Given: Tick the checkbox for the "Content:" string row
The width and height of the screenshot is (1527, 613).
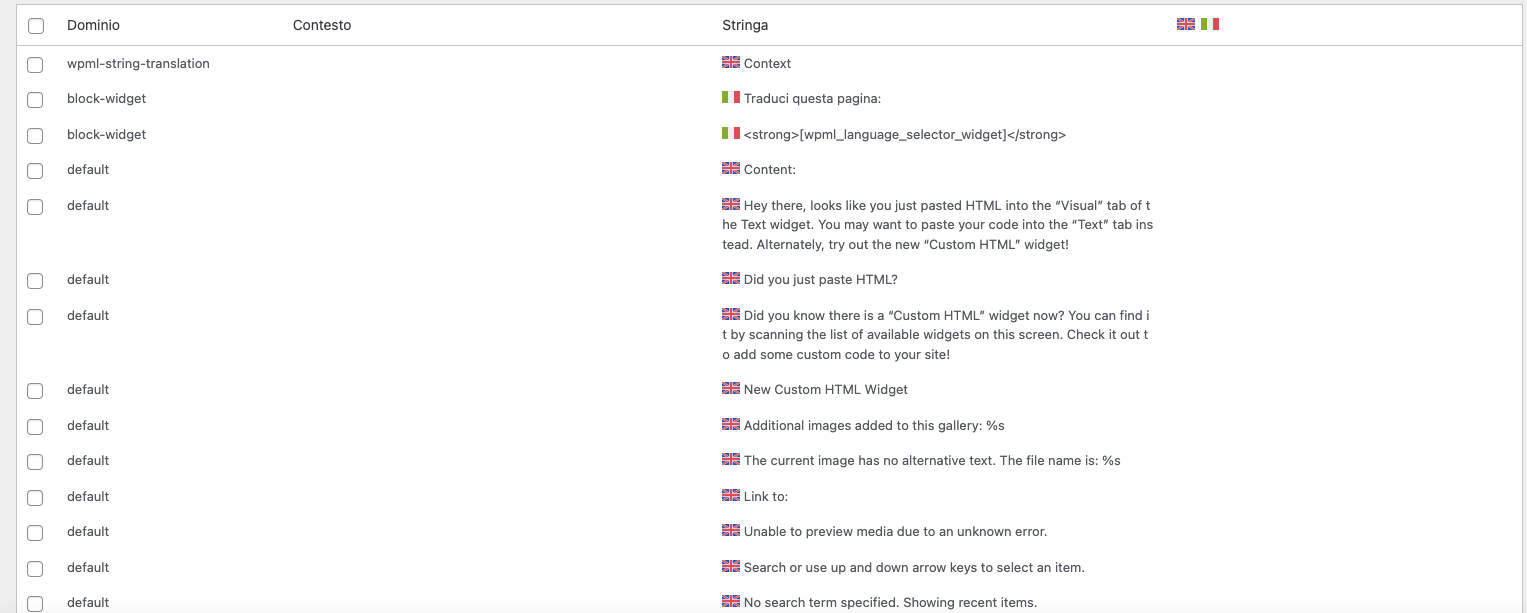Looking at the screenshot, I should click(35, 171).
